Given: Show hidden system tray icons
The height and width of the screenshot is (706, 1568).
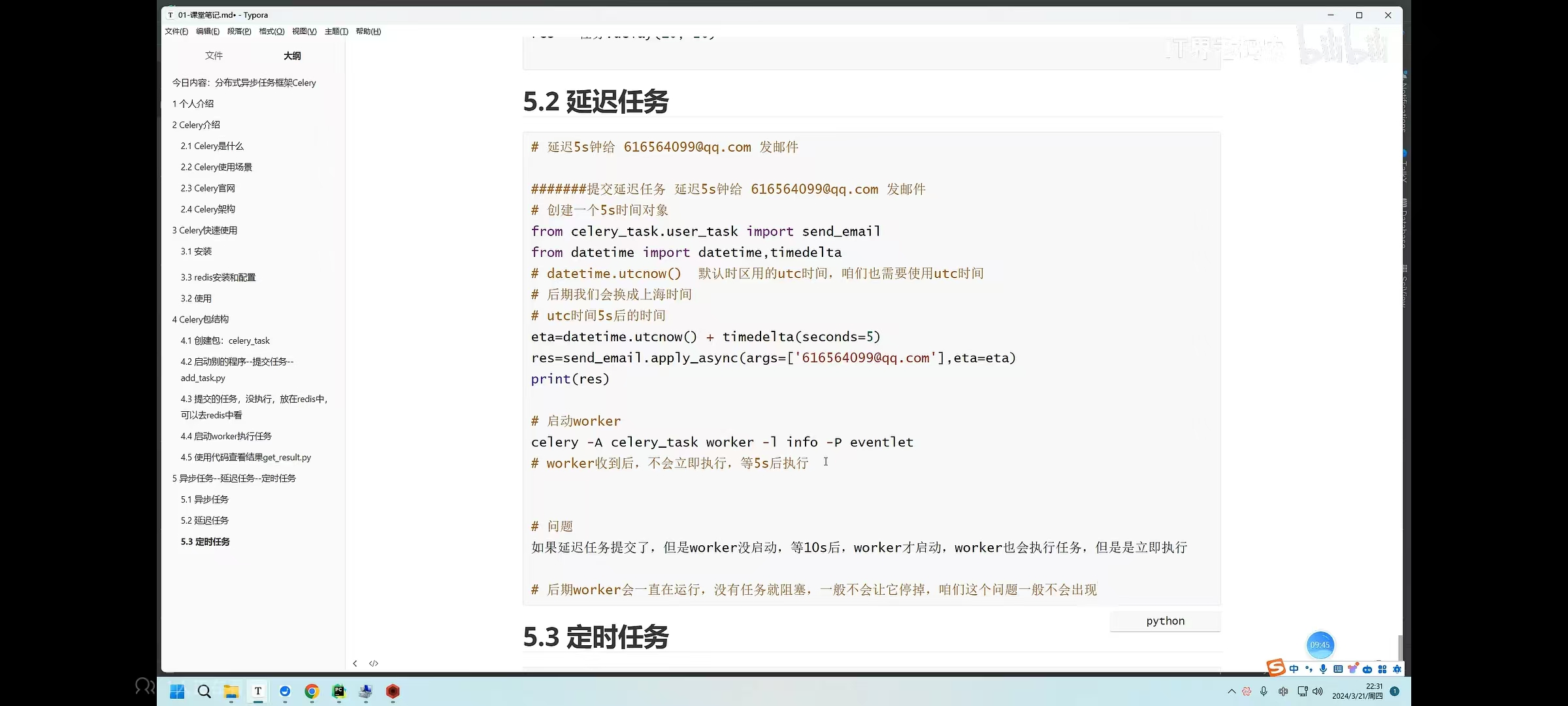Looking at the screenshot, I should click(1232, 692).
